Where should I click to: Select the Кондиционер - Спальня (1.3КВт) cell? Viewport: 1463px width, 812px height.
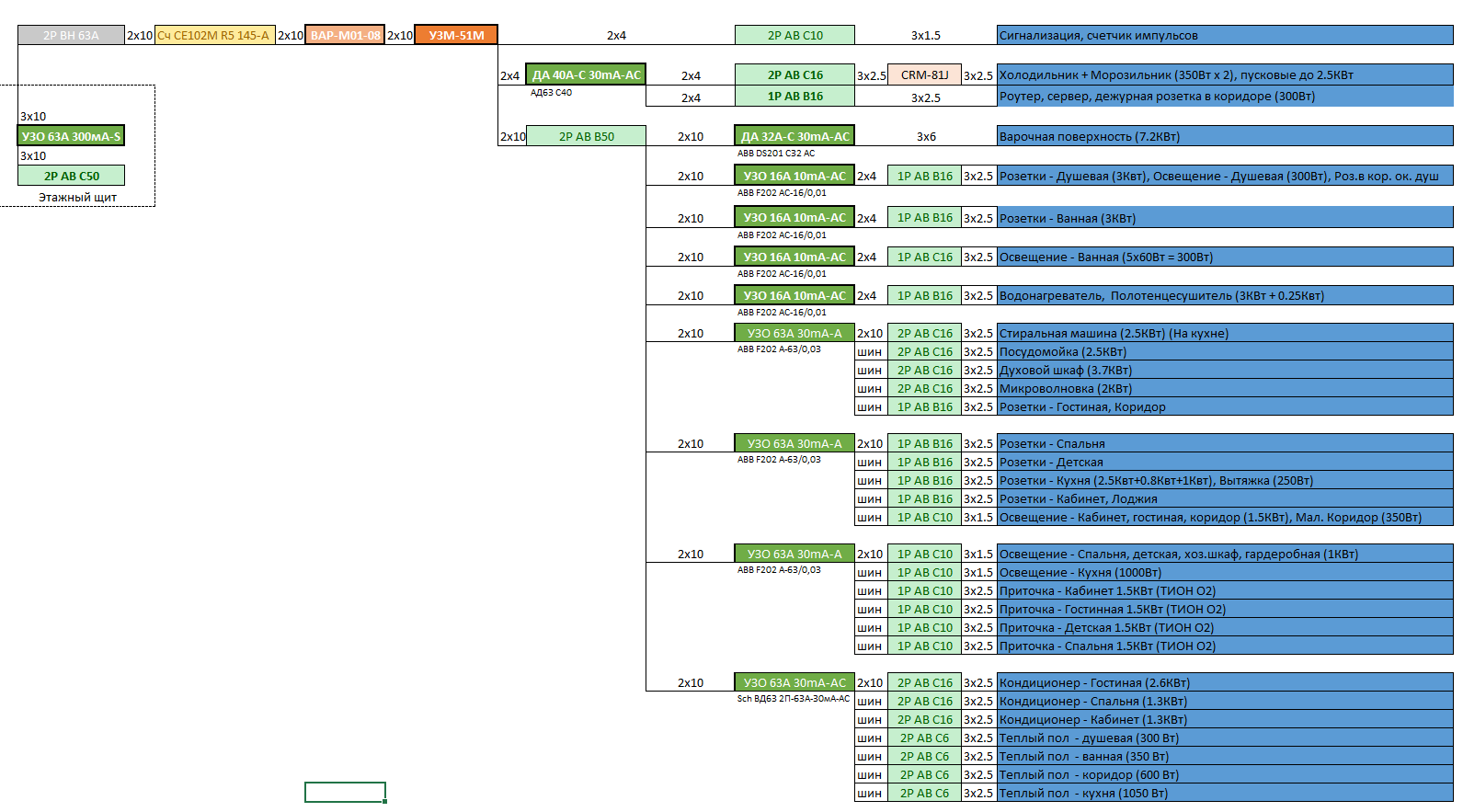click(1225, 701)
